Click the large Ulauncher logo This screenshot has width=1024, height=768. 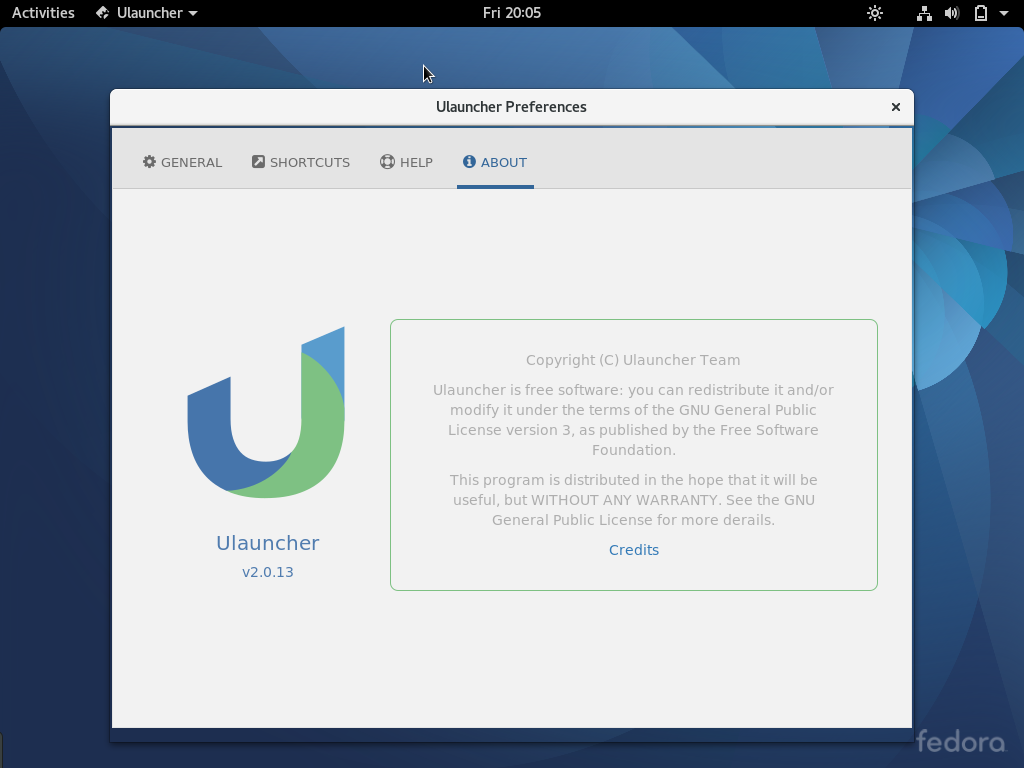pos(266,412)
